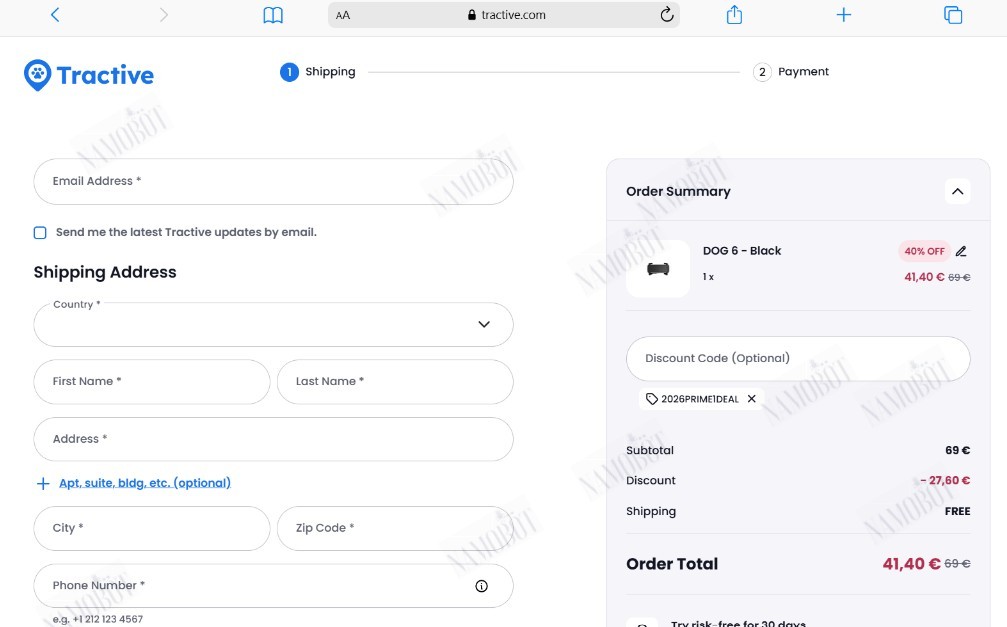Click the Order Total 41,40 € price
This screenshot has height=627, width=1007.
911,564
